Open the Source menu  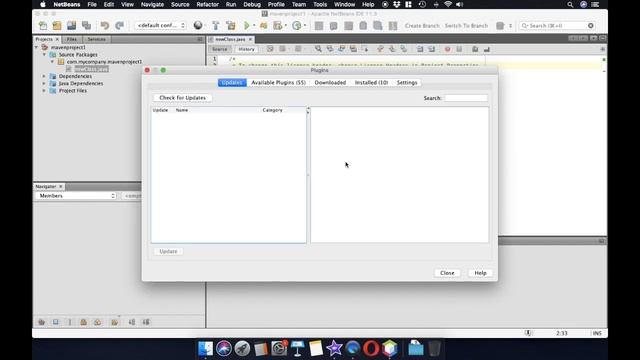(x=180, y=4)
